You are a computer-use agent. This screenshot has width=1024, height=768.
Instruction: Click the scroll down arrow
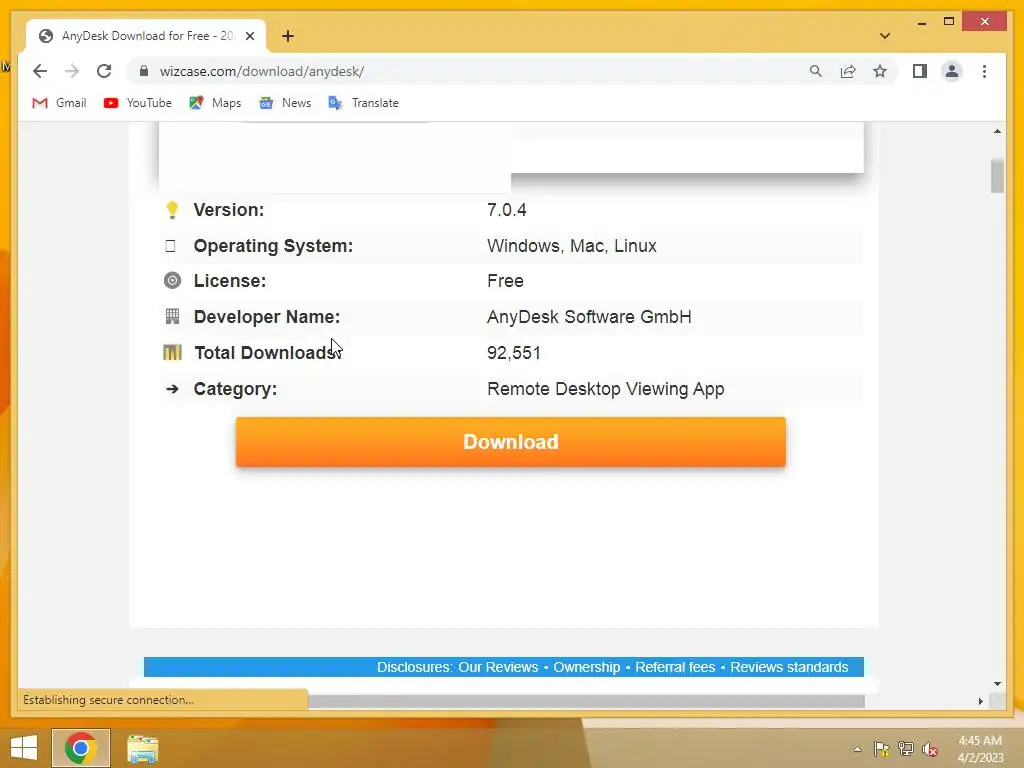pyautogui.click(x=997, y=684)
